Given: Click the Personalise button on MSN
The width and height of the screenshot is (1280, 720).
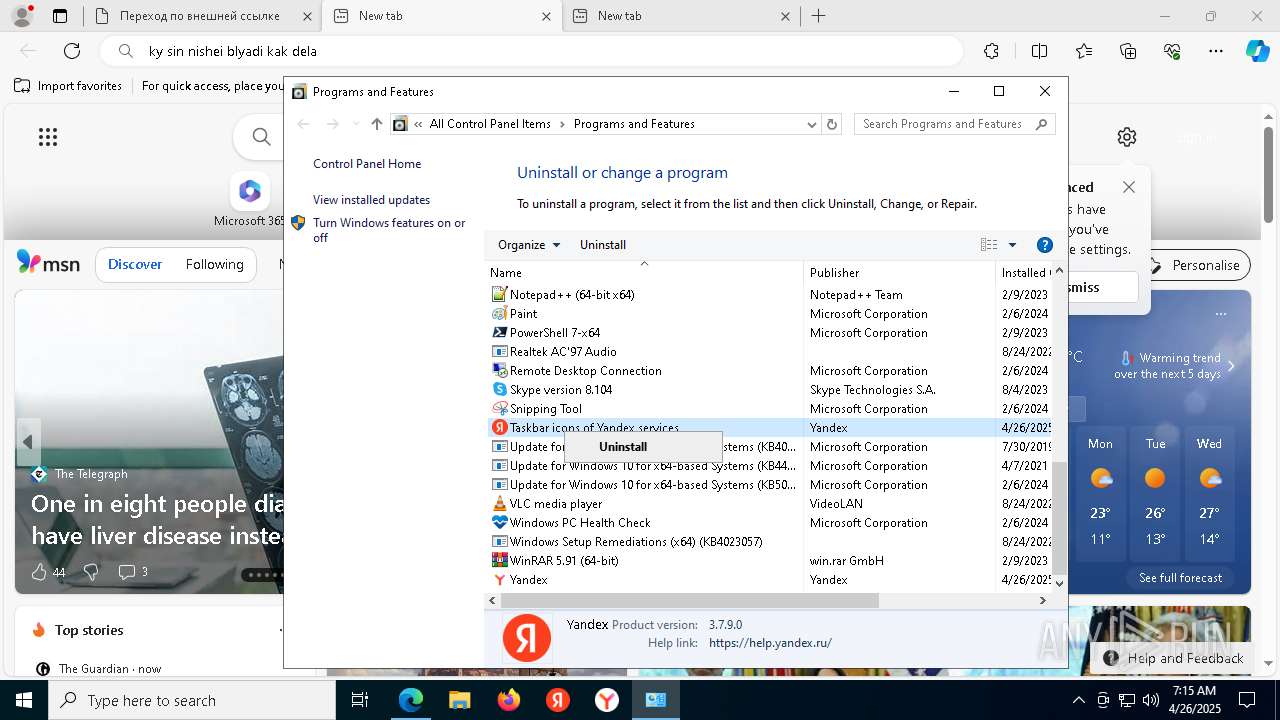Looking at the screenshot, I should (x=1195, y=265).
